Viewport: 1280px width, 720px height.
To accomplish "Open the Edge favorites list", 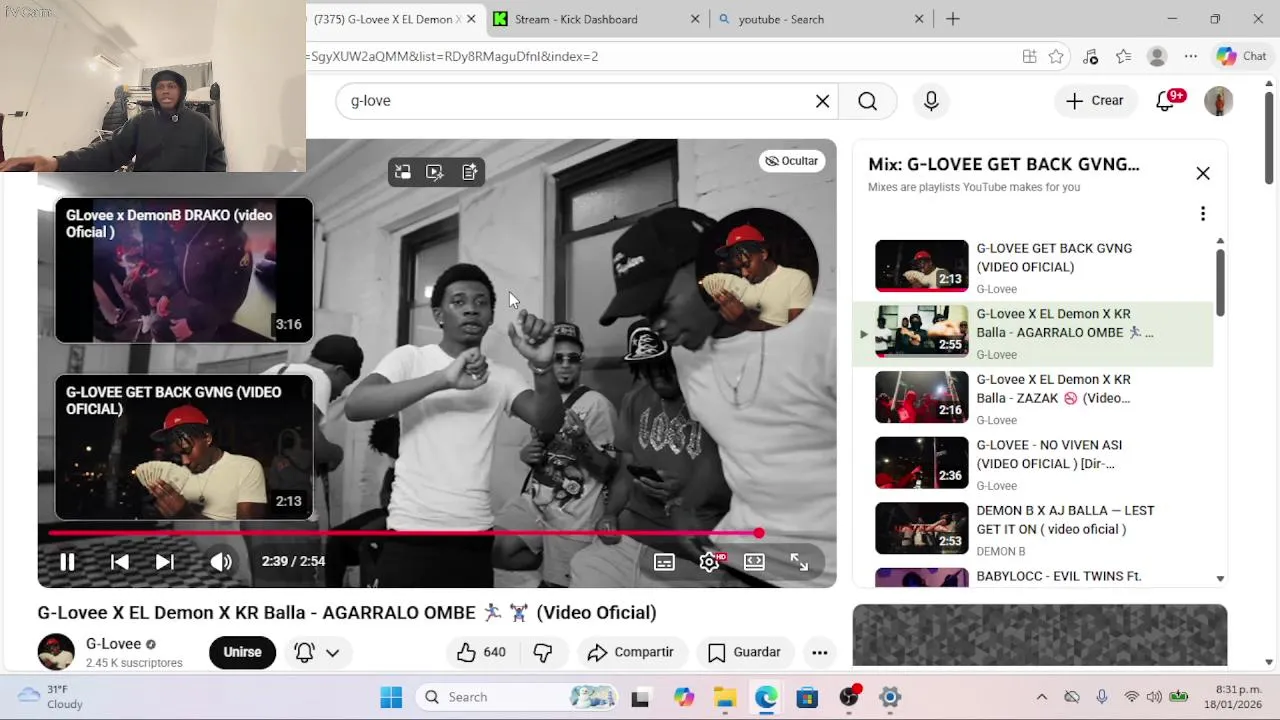I will tap(1124, 57).
